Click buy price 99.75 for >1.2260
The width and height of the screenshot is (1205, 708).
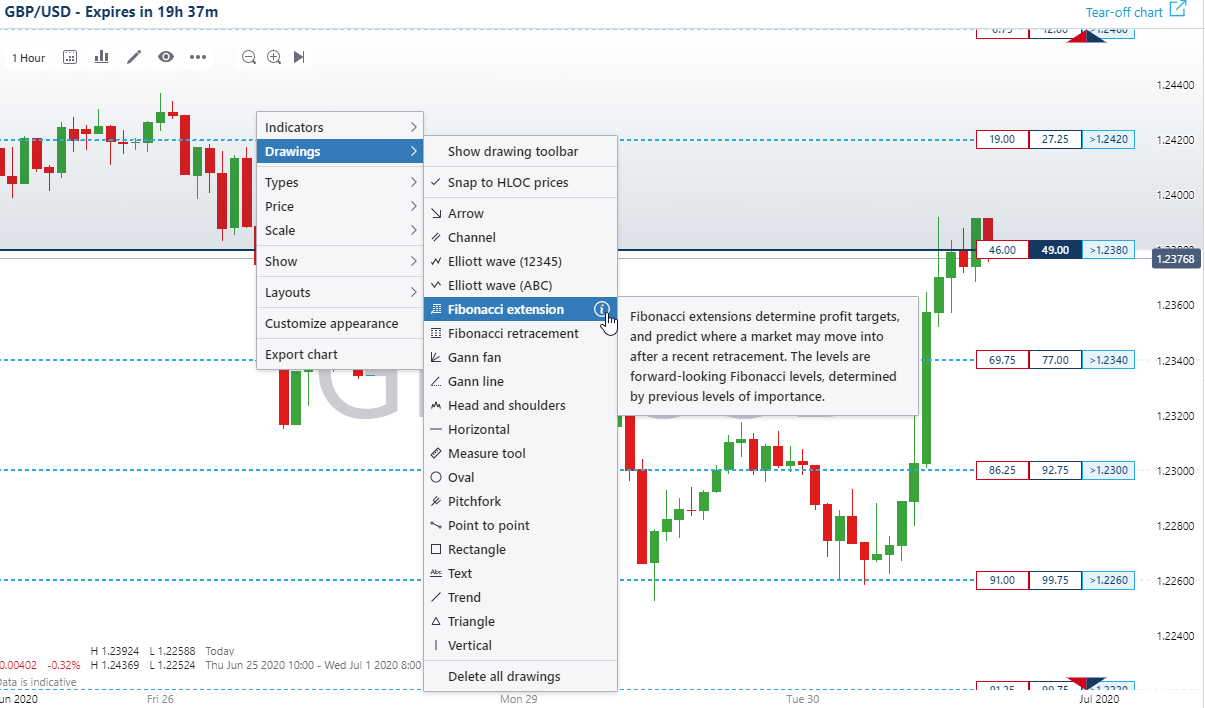coord(1055,580)
